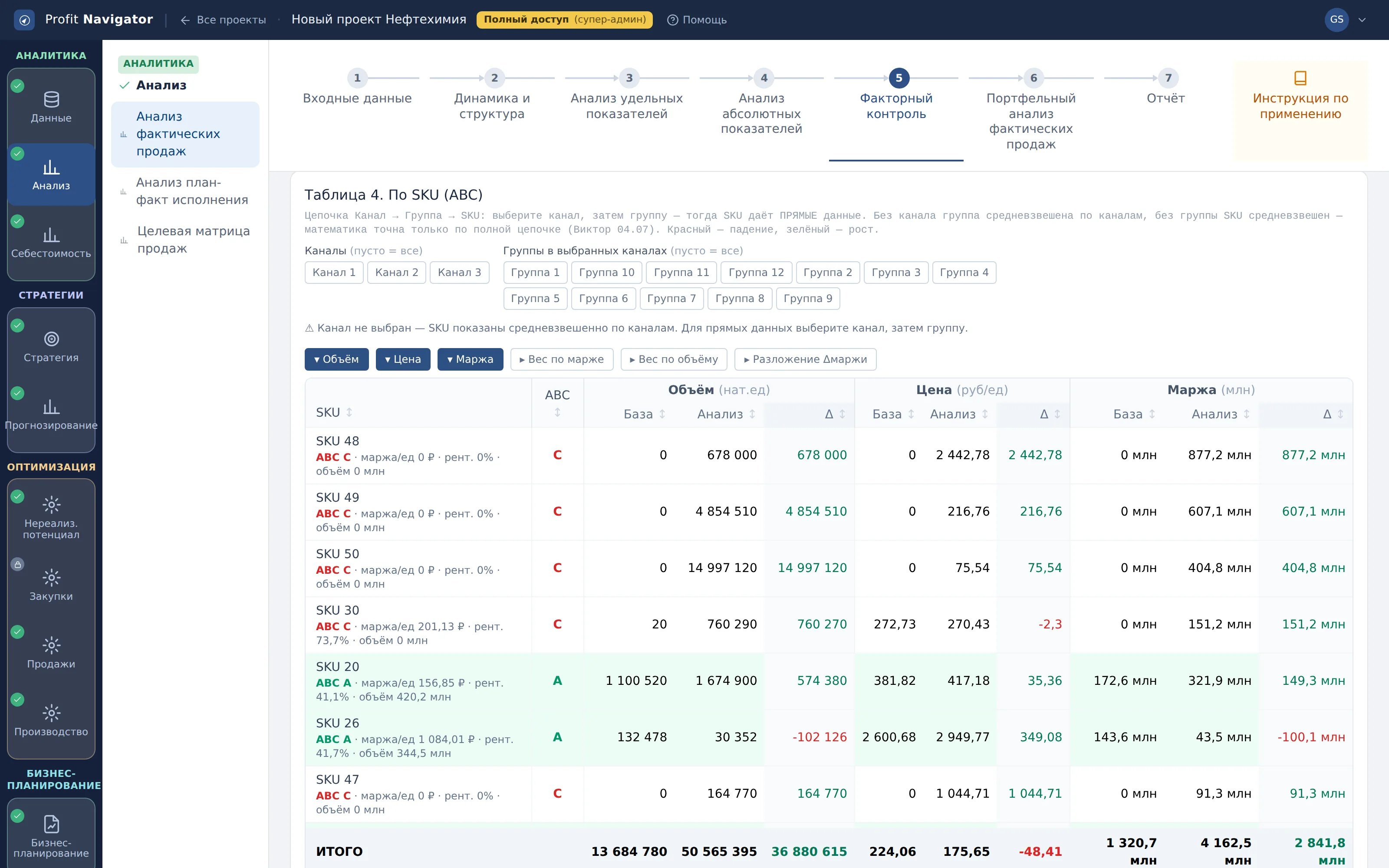Sort by Маржа Анализ column

click(1221, 414)
